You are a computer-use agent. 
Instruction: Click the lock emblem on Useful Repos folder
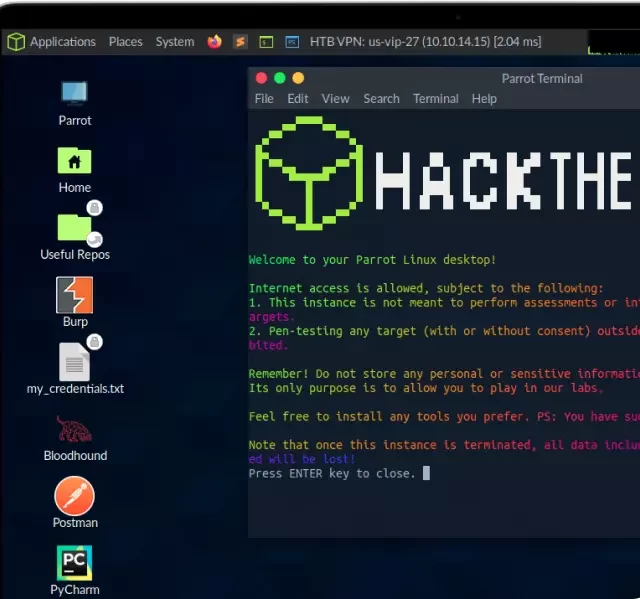coord(95,208)
